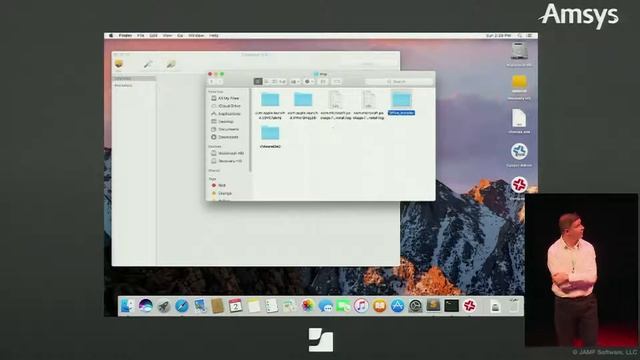Click the Edit Tags button in Finder toolbar
The width and height of the screenshot is (640, 360).
(x=337, y=82)
